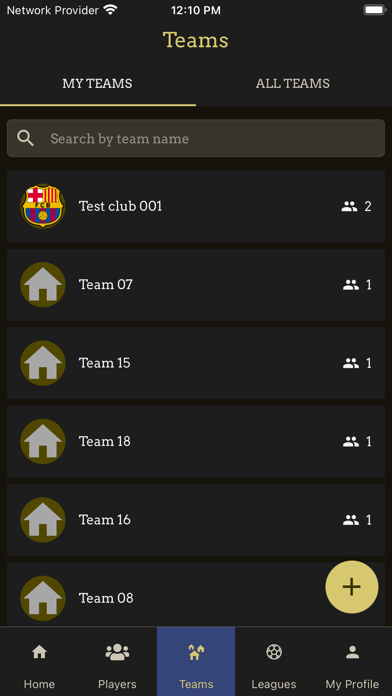The height and width of the screenshot is (696, 392).
Task: Open the Home tab icon
Action: (x=40, y=652)
